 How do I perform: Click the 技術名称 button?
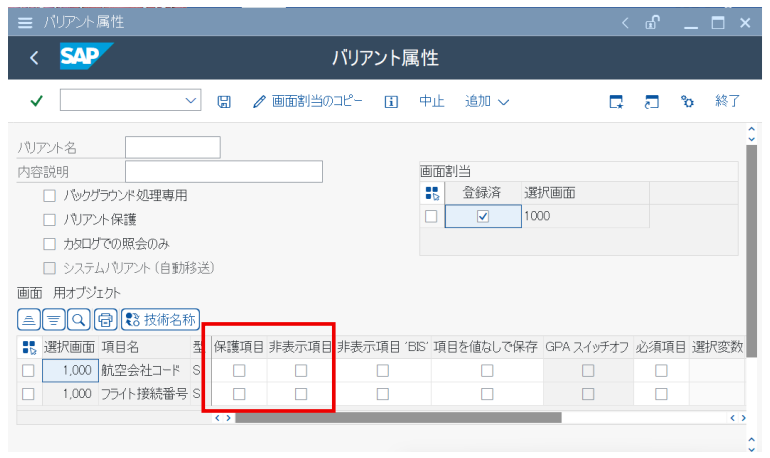pos(160,320)
